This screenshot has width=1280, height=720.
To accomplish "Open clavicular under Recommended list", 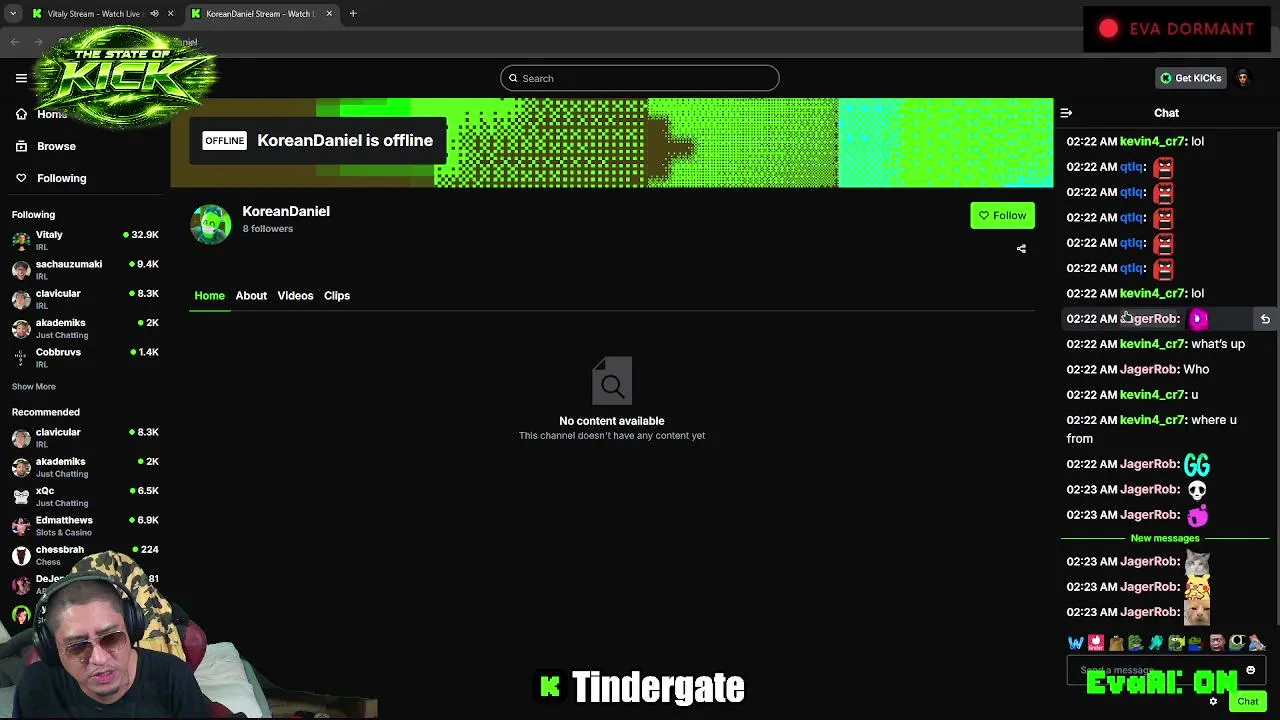I will (x=85, y=438).
